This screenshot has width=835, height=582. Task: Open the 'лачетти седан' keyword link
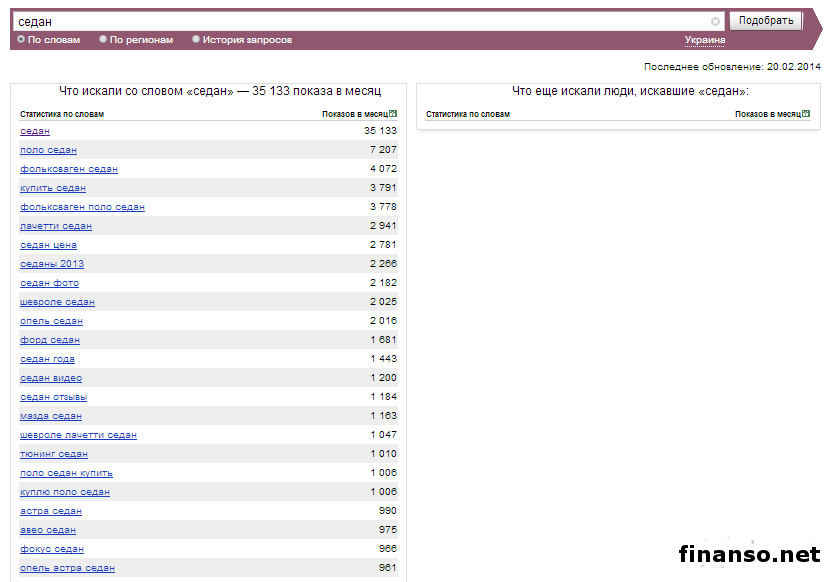point(56,226)
